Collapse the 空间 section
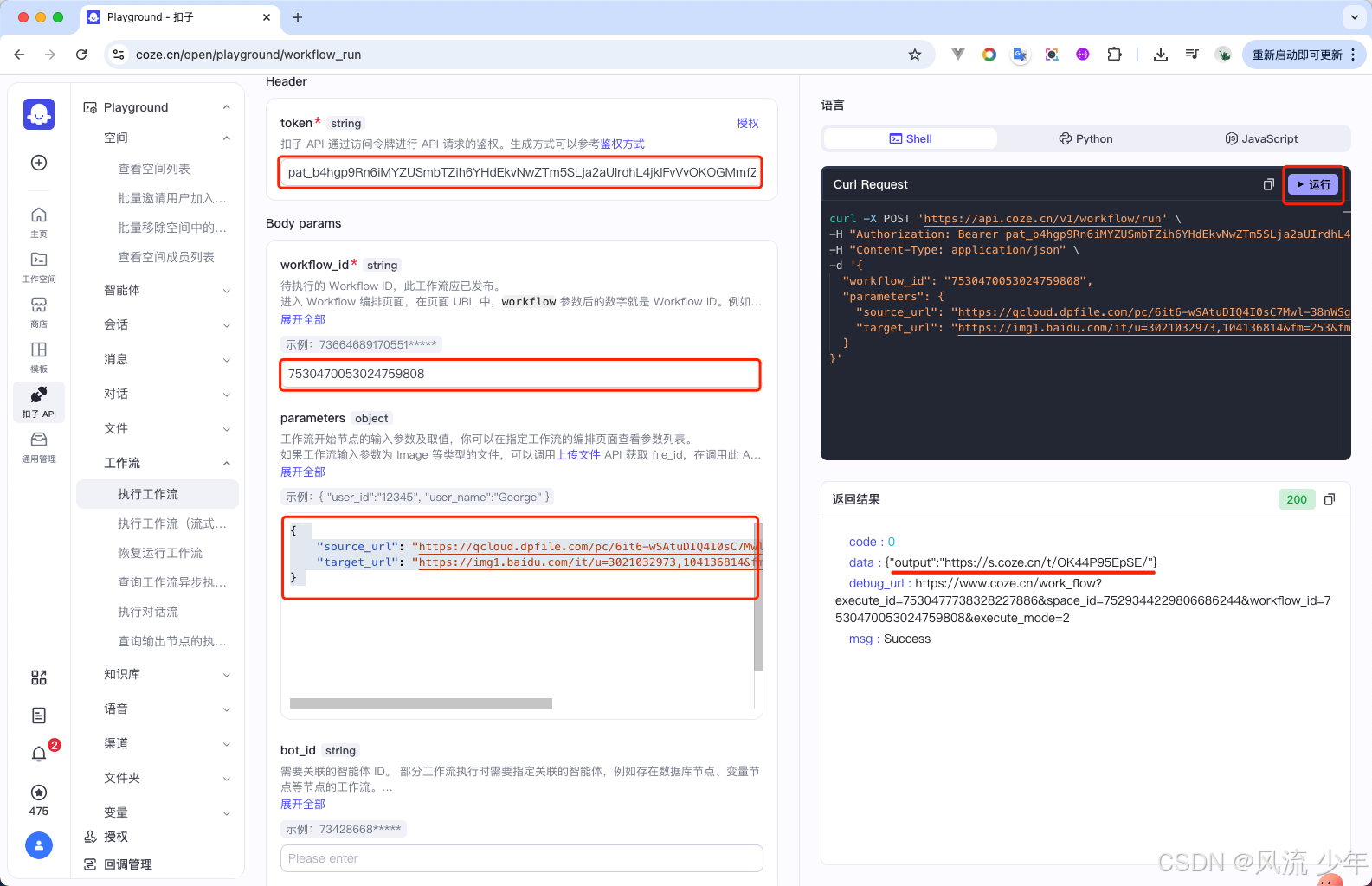 pyautogui.click(x=226, y=138)
